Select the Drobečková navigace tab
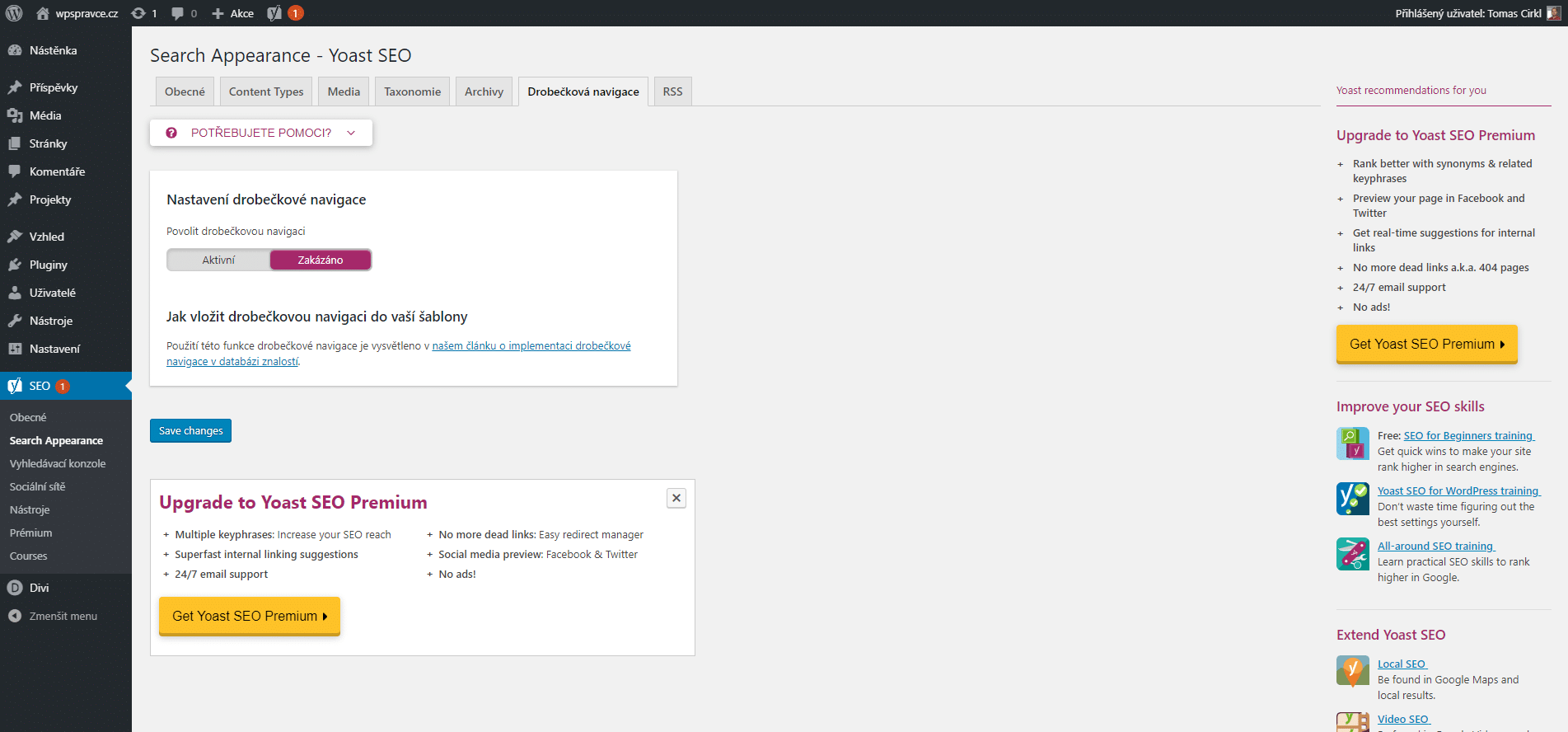Image resolution: width=1568 pixels, height=732 pixels. 583,91
